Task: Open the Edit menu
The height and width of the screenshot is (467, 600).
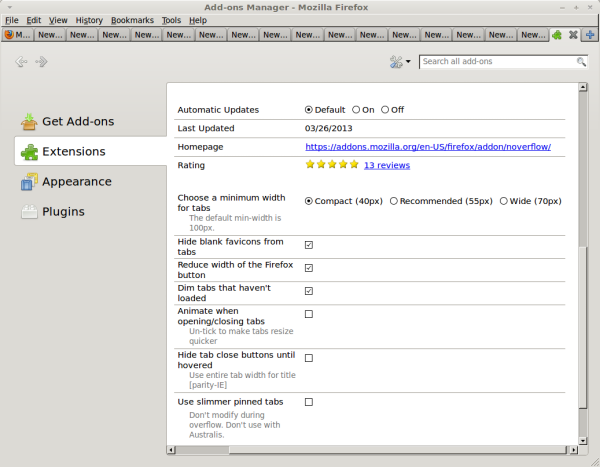Action: [x=33, y=20]
